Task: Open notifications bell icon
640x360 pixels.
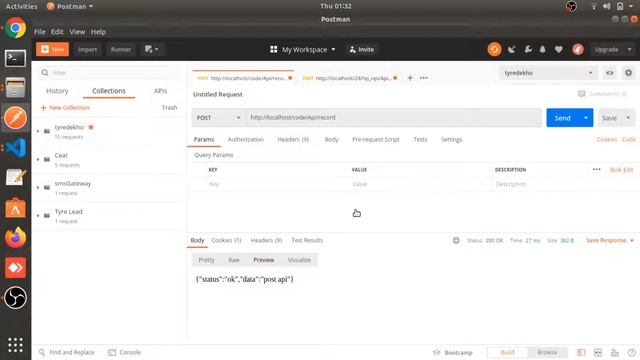Action: (542, 49)
